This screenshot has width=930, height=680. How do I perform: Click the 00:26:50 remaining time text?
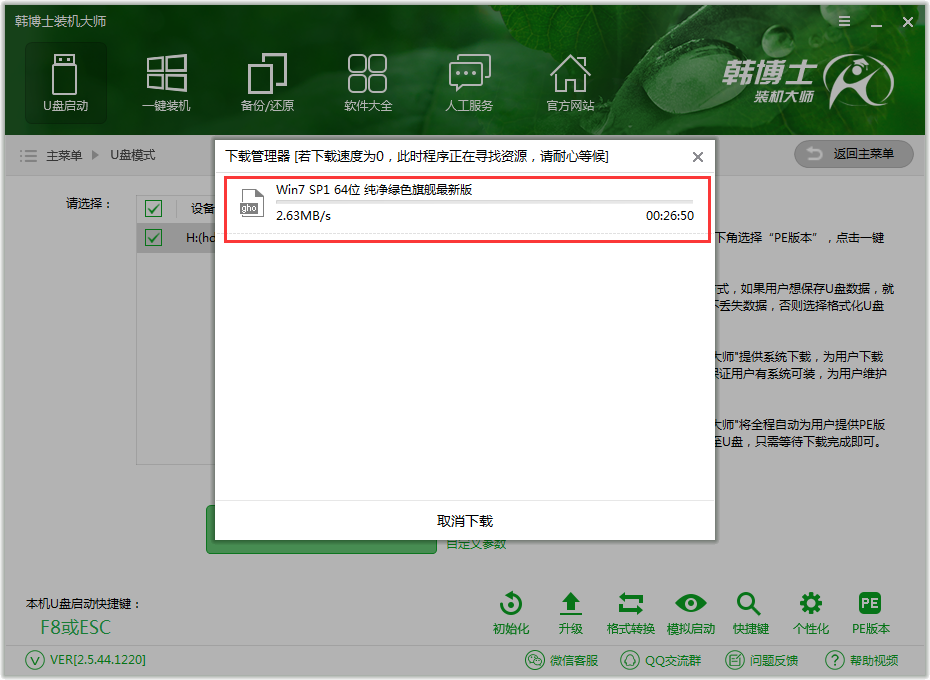(x=670, y=216)
